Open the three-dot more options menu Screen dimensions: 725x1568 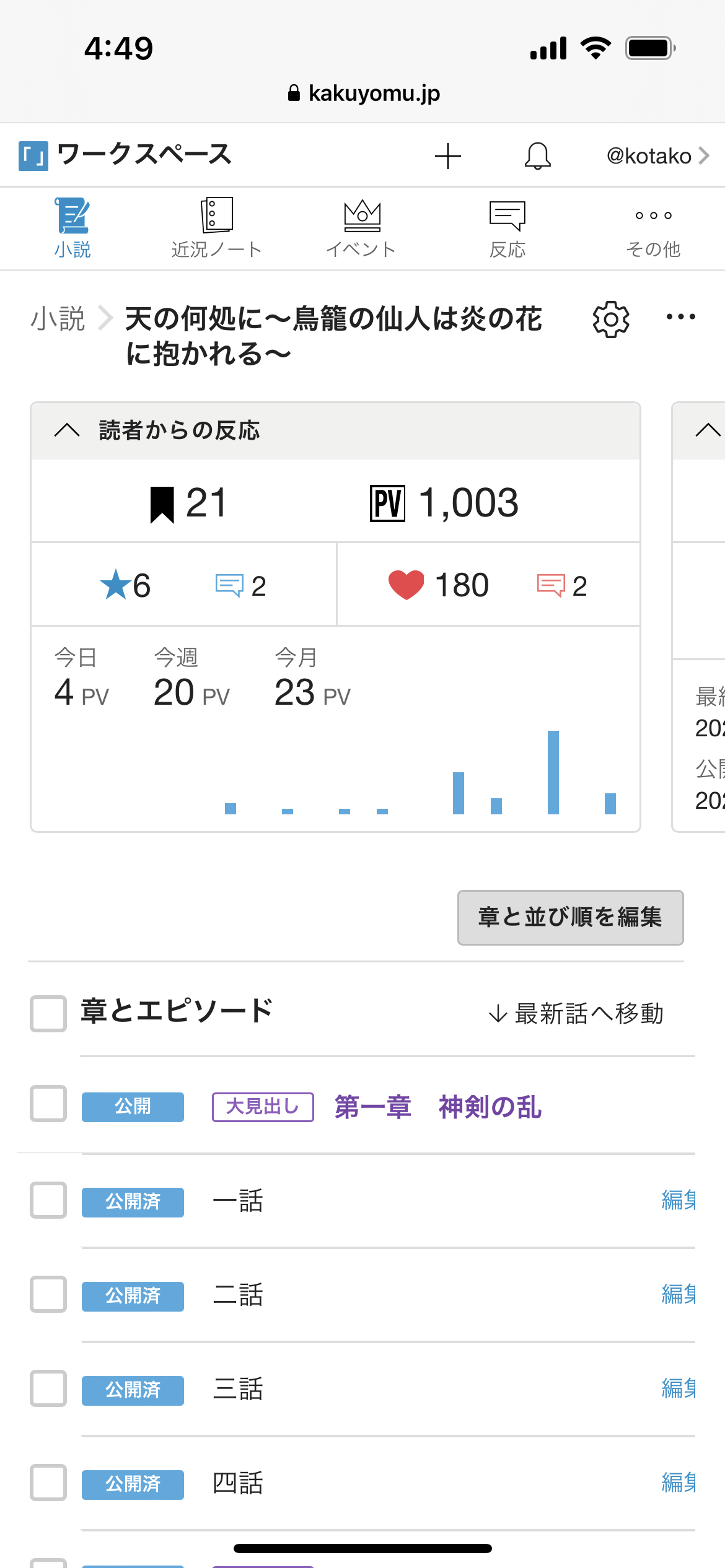pyautogui.click(x=680, y=317)
